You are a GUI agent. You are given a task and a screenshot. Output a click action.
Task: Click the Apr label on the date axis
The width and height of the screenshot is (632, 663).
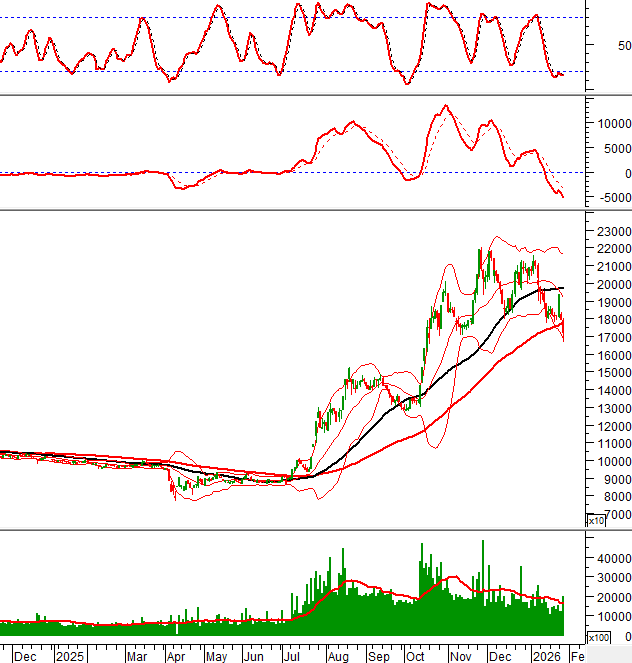tap(176, 656)
